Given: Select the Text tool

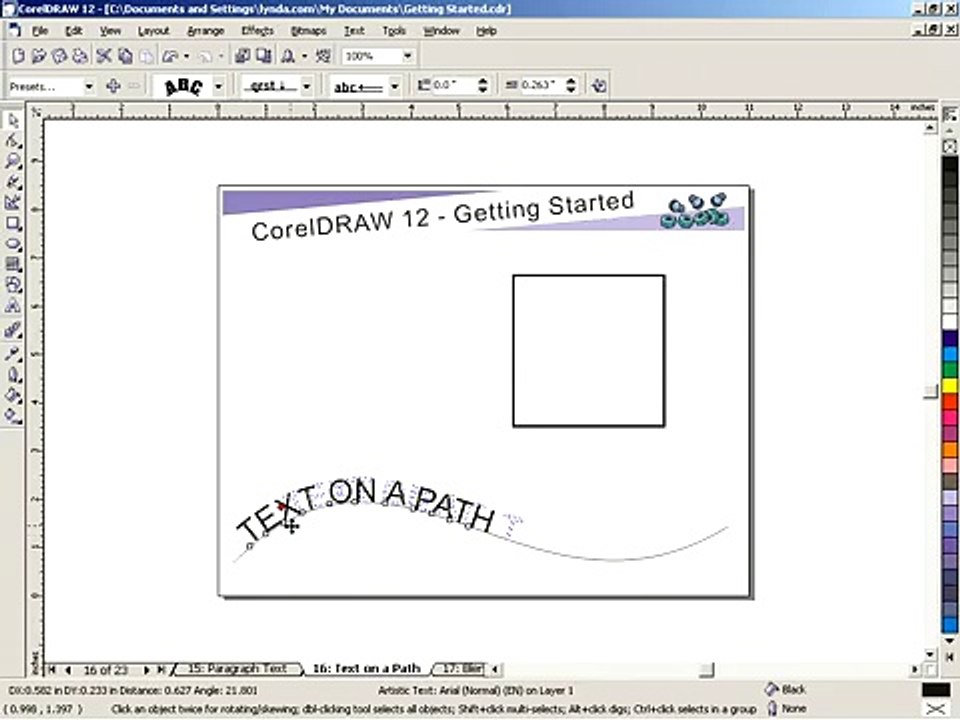Looking at the screenshot, I should (13, 306).
